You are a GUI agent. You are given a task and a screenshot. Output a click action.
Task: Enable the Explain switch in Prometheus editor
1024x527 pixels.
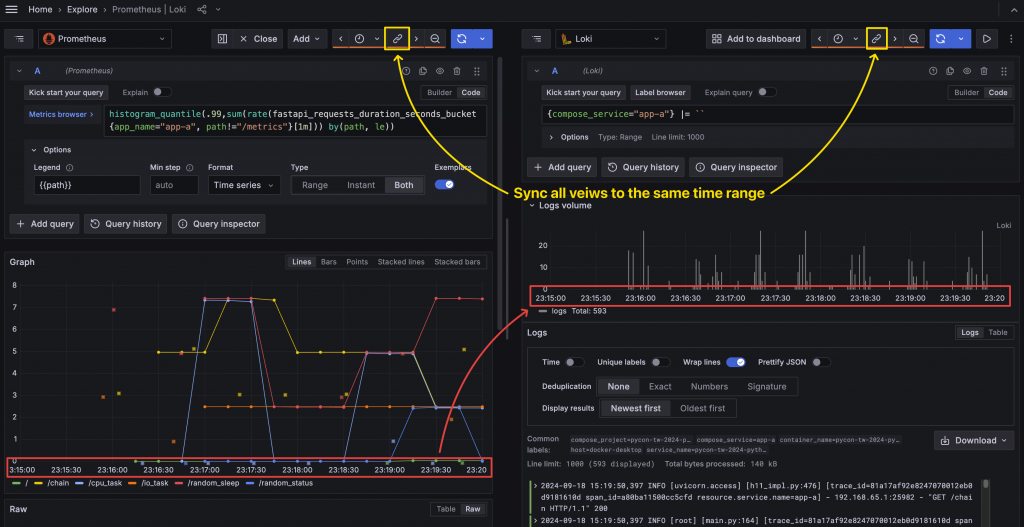(x=162, y=92)
